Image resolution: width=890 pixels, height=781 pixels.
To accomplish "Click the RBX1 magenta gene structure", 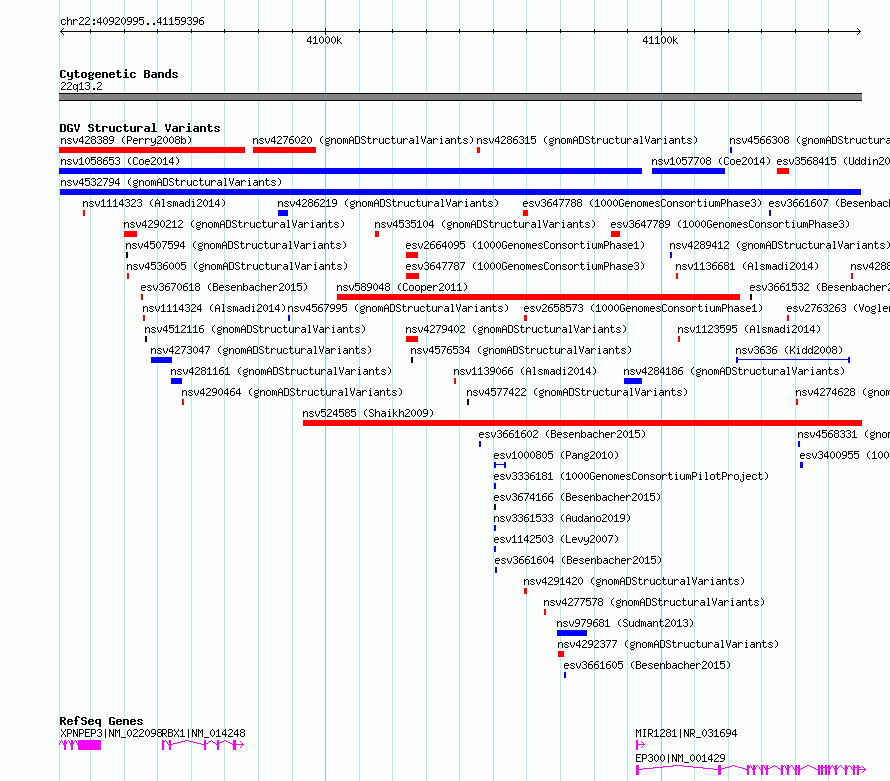I will tap(203, 745).
